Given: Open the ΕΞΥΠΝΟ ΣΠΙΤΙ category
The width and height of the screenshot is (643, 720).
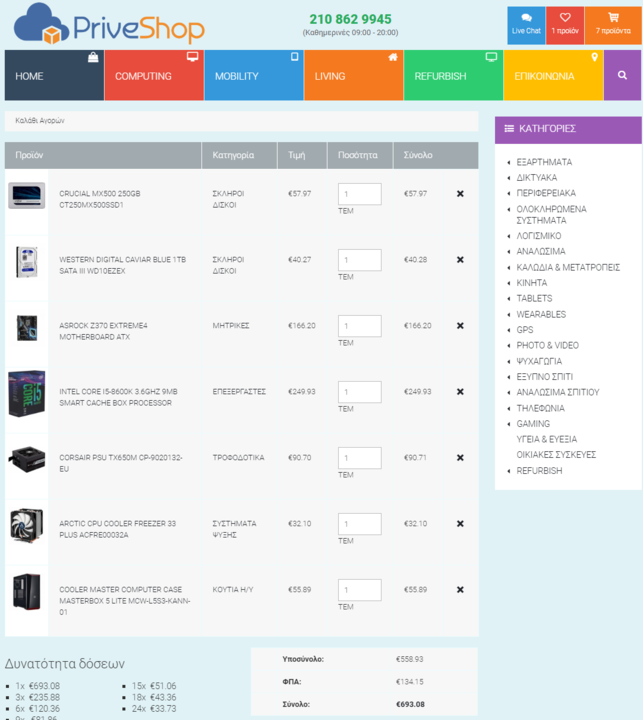Looking at the screenshot, I should pos(544,377).
